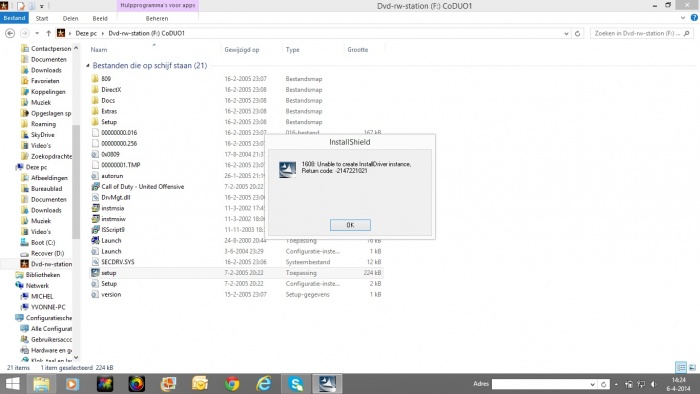Image resolution: width=700 pixels, height=394 pixels.
Task: Open Skype from the taskbar
Action: click(295, 384)
